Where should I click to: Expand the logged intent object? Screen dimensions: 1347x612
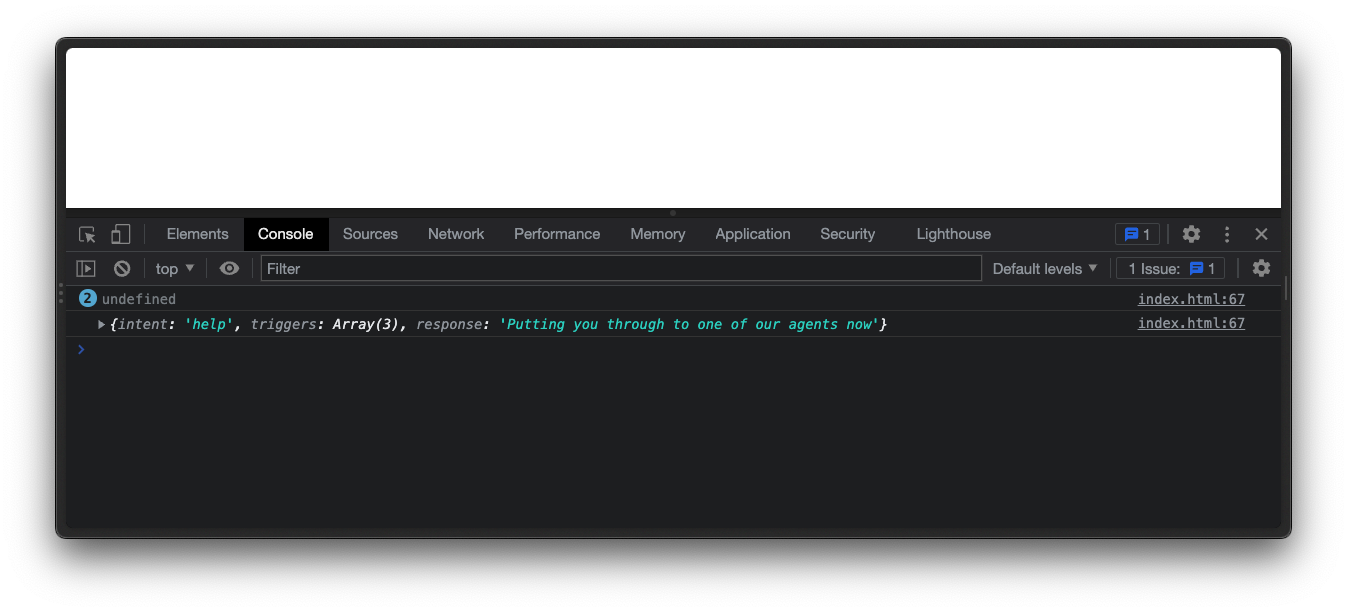tap(101, 324)
